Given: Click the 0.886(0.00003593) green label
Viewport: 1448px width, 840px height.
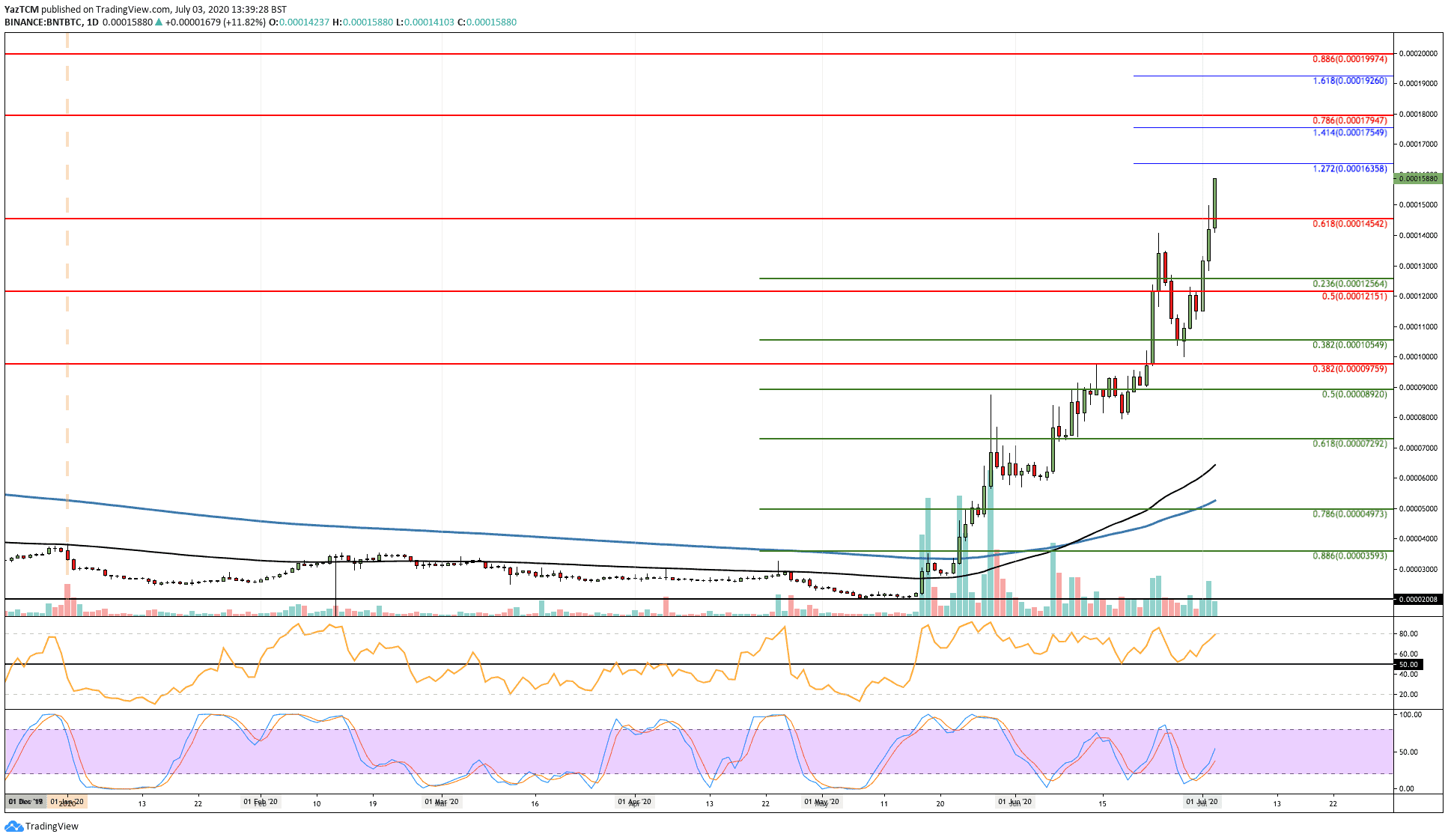Looking at the screenshot, I should [1349, 556].
